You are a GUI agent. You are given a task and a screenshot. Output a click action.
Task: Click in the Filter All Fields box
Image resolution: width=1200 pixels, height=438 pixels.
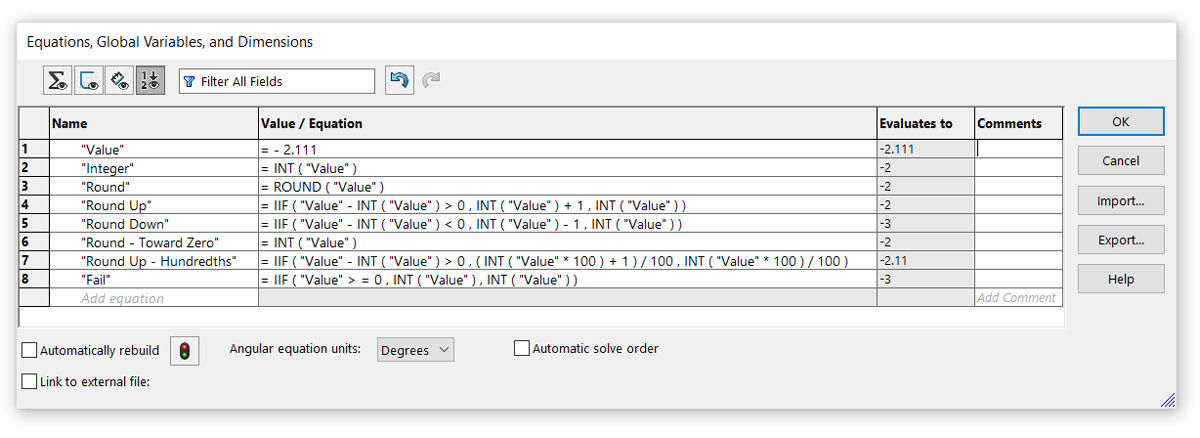click(x=285, y=82)
